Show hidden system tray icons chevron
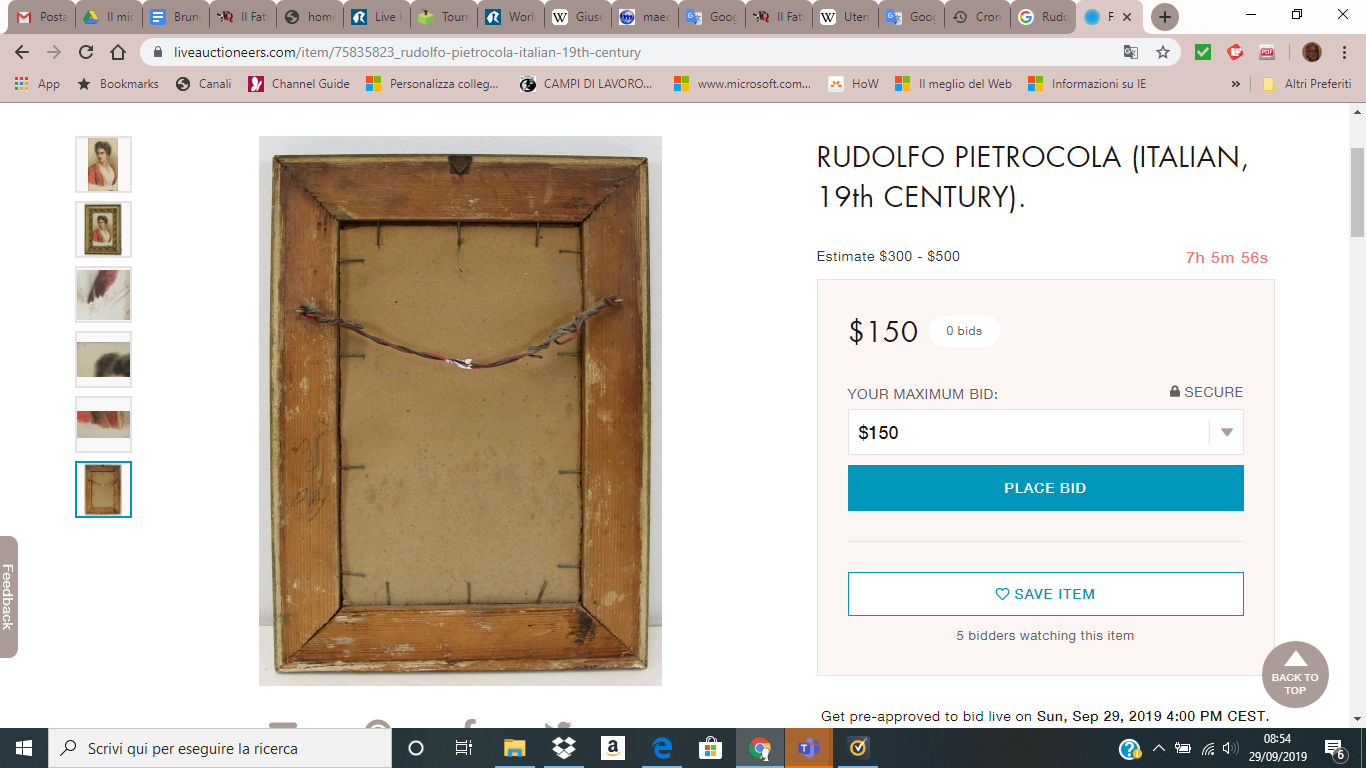Viewport: 1366px width, 768px height. pos(1159,748)
